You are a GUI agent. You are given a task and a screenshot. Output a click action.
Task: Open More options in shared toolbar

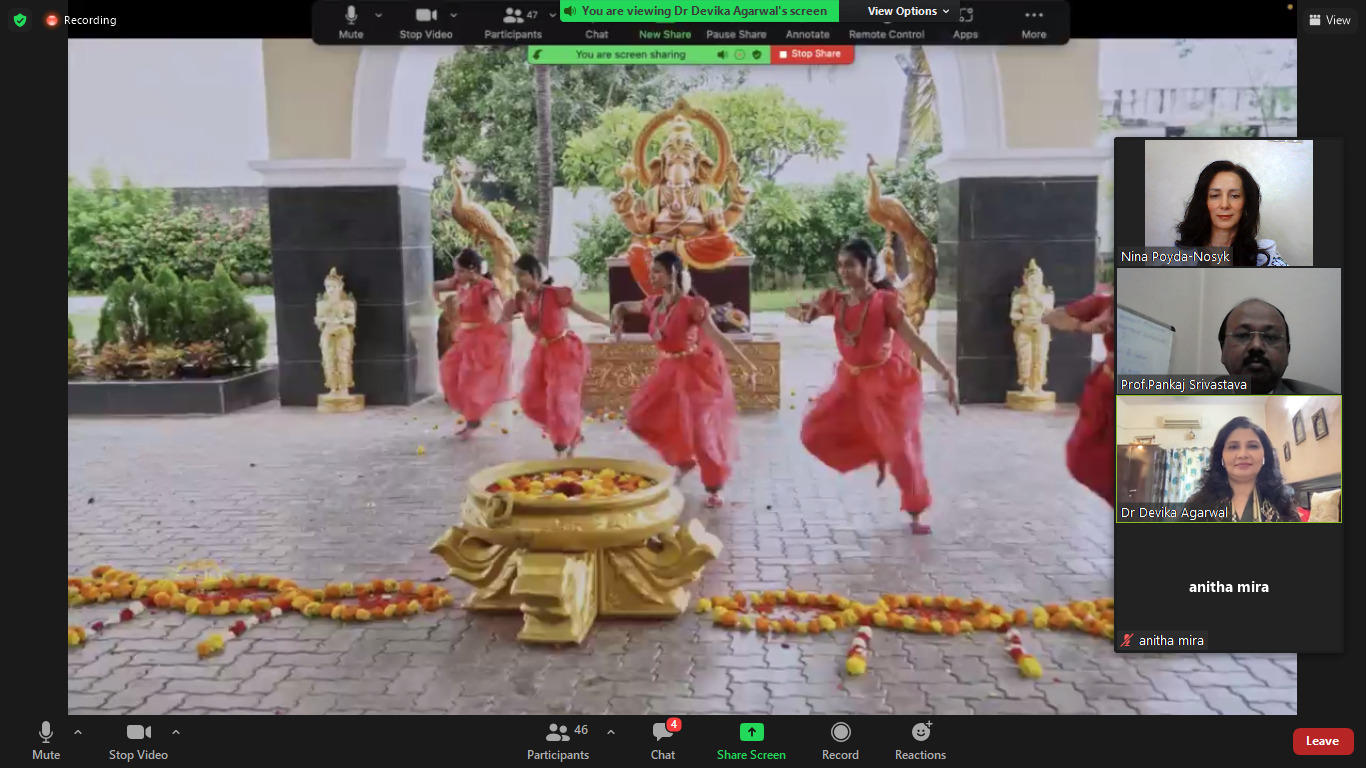click(x=1033, y=22)
